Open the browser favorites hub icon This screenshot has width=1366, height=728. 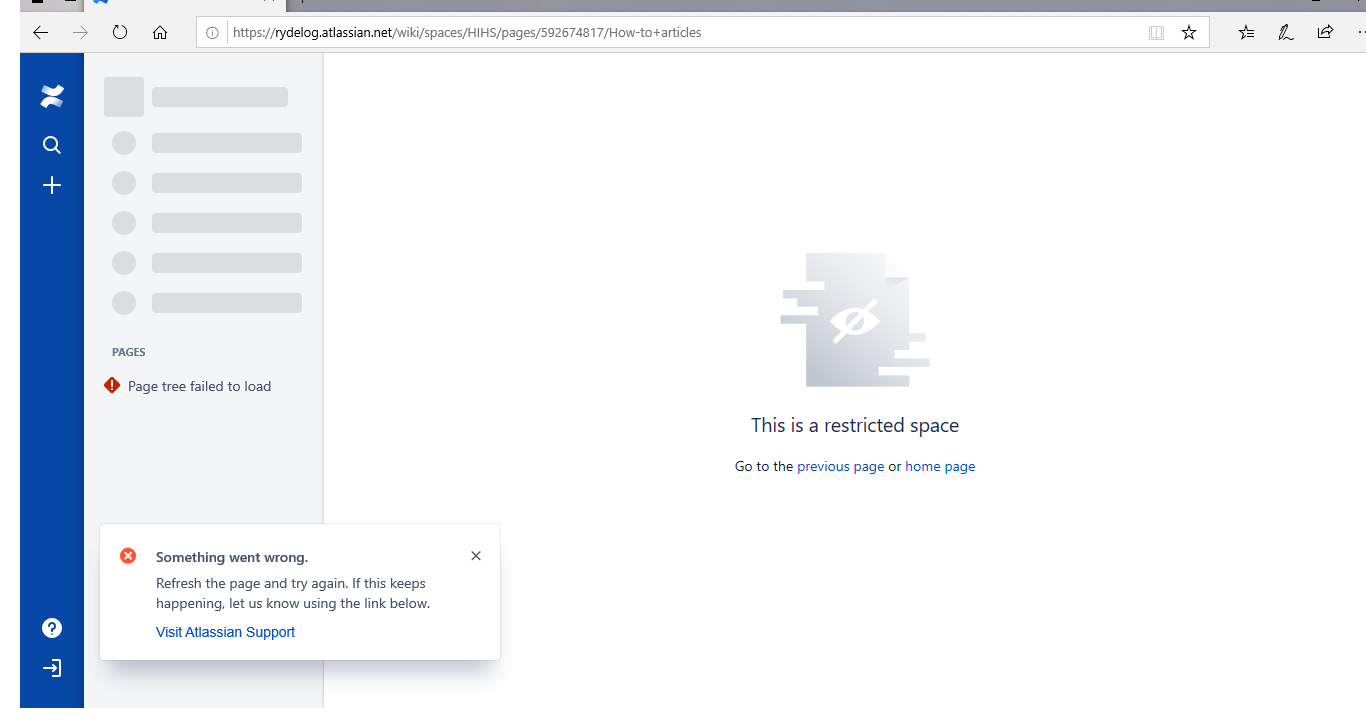pyautogui.click(x=1246, y=32)
